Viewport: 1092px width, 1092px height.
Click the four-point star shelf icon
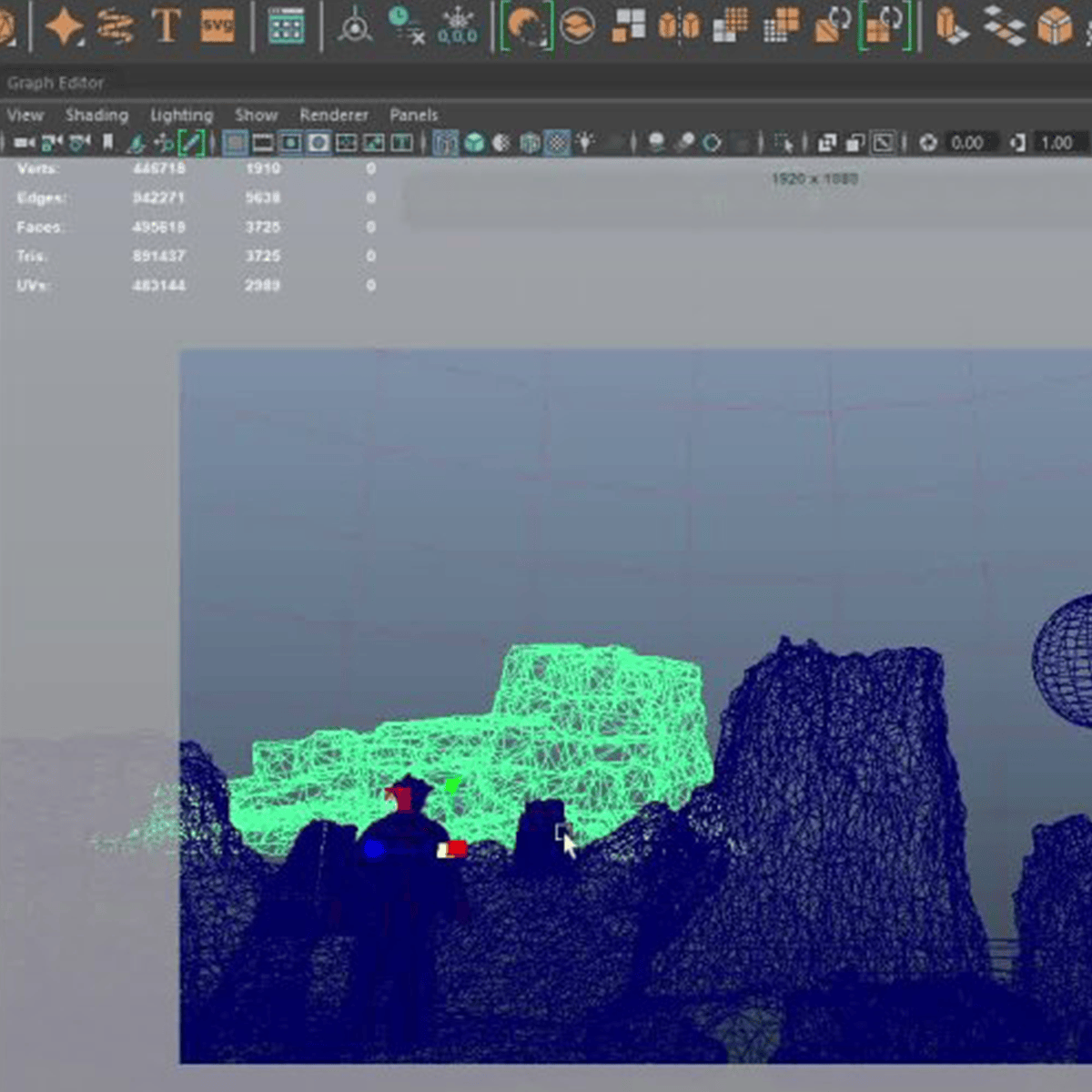(x=65, y=25)
